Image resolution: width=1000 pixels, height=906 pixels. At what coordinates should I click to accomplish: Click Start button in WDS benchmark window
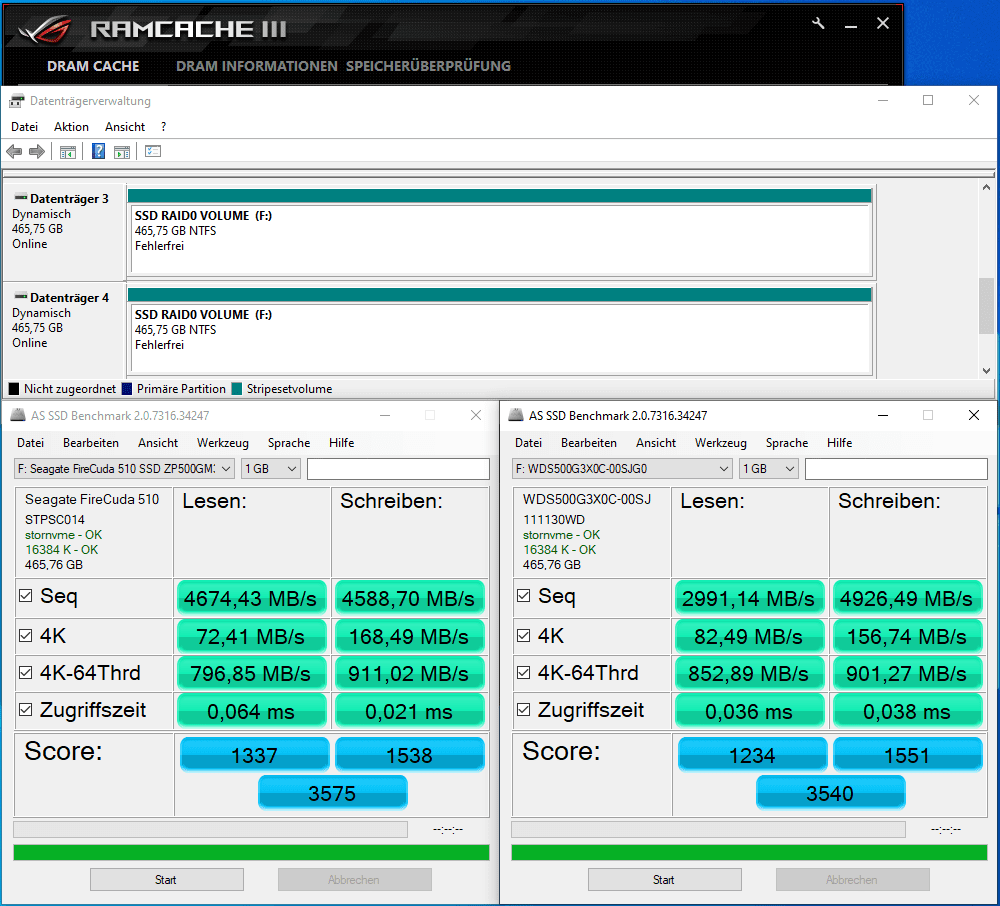click(665, 879)
